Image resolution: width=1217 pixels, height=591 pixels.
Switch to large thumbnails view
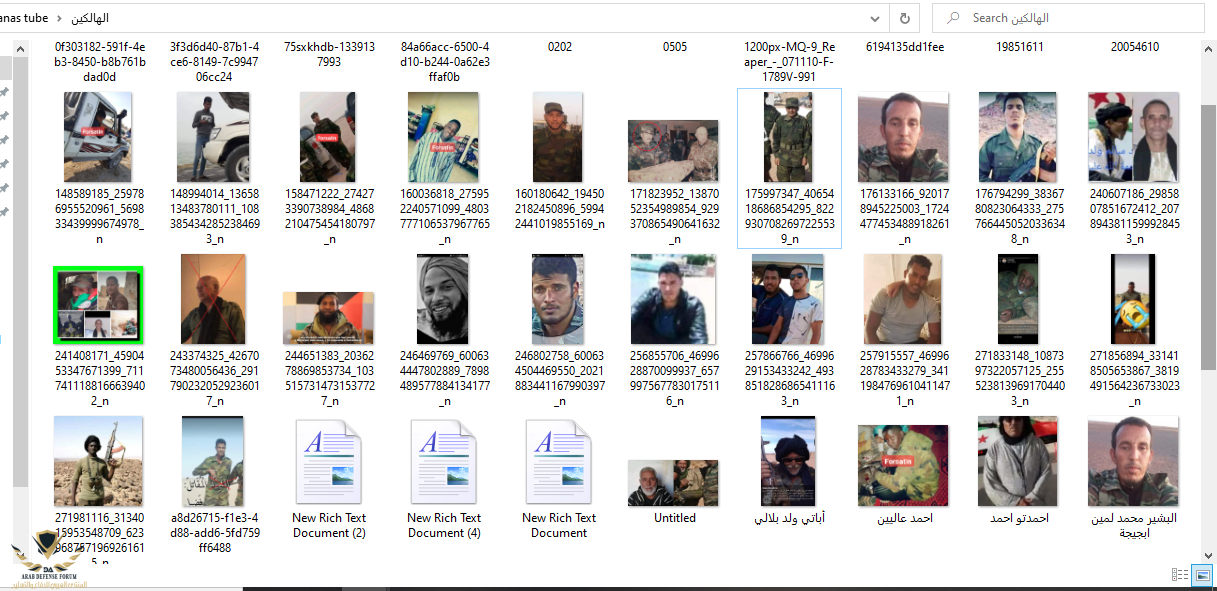point(1202,574)
